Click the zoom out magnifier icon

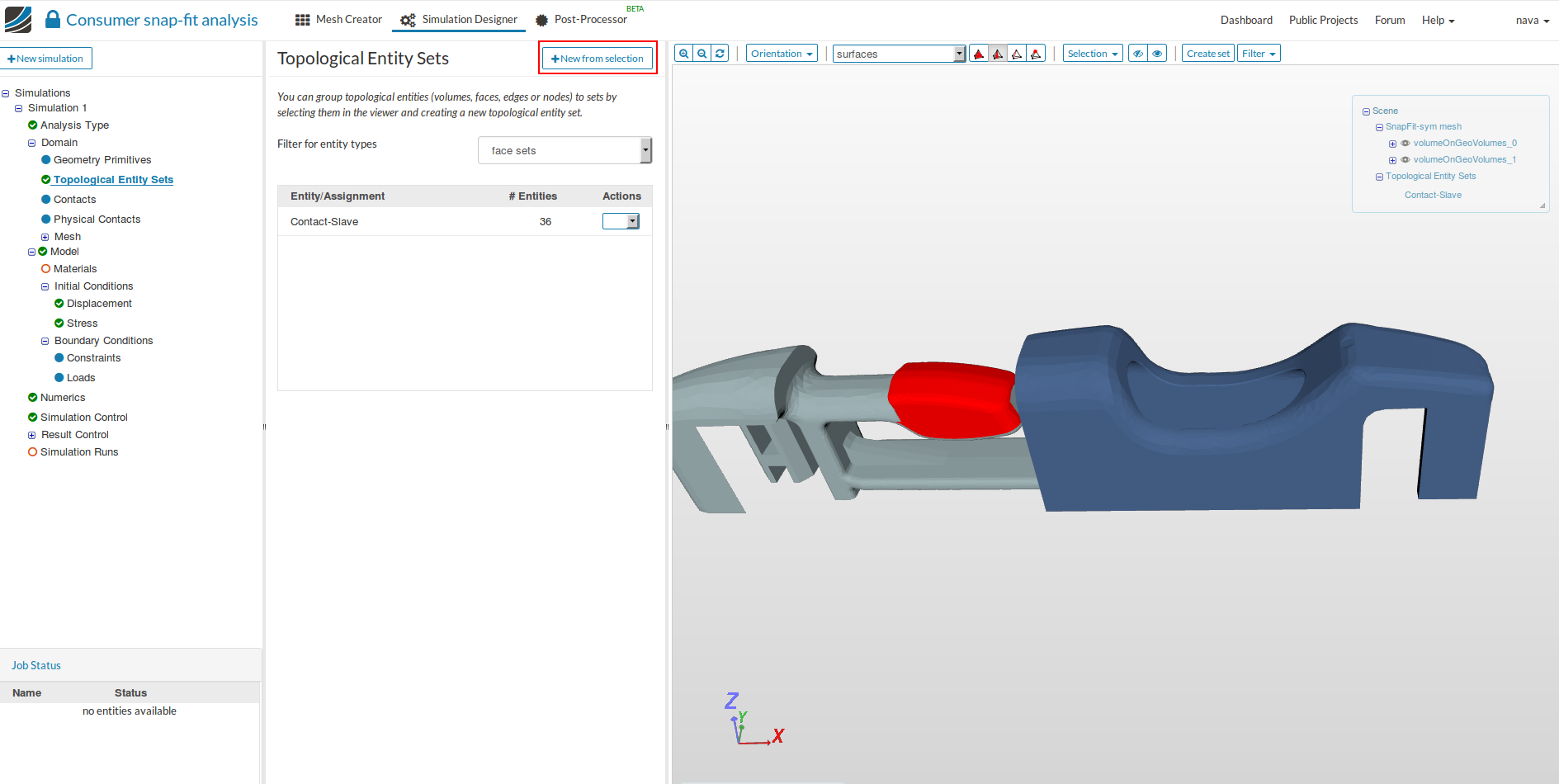(702, 54)
